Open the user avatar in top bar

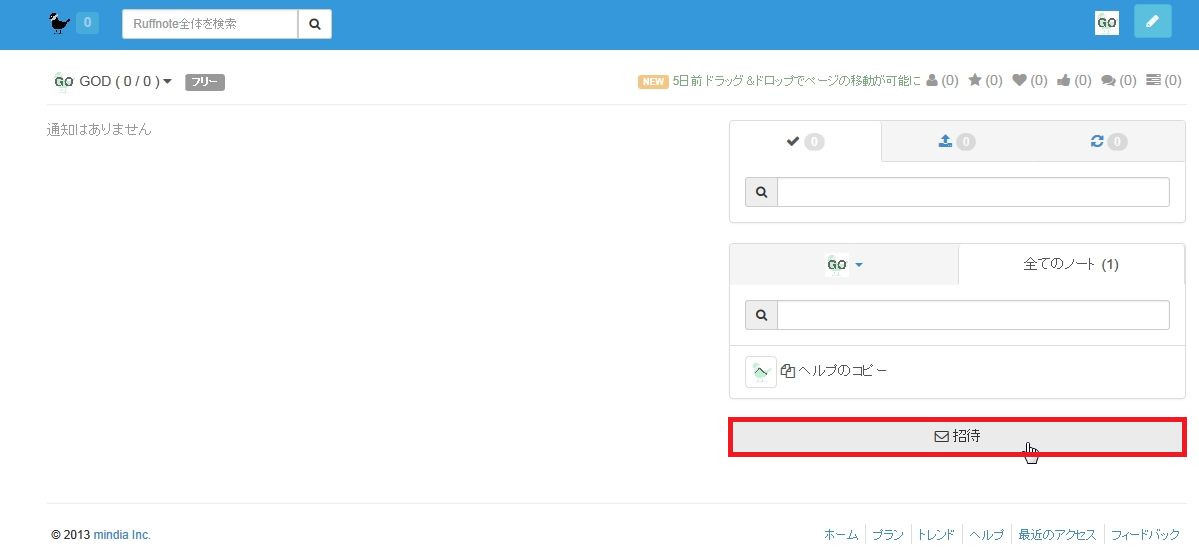[x=1106, y=23]
